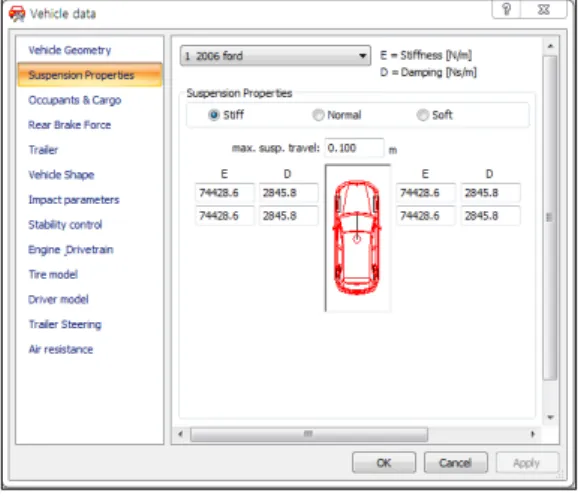Viewport: 578px width, 496px height.
Task: Open the Tire model page
Action: coord(53,275)
